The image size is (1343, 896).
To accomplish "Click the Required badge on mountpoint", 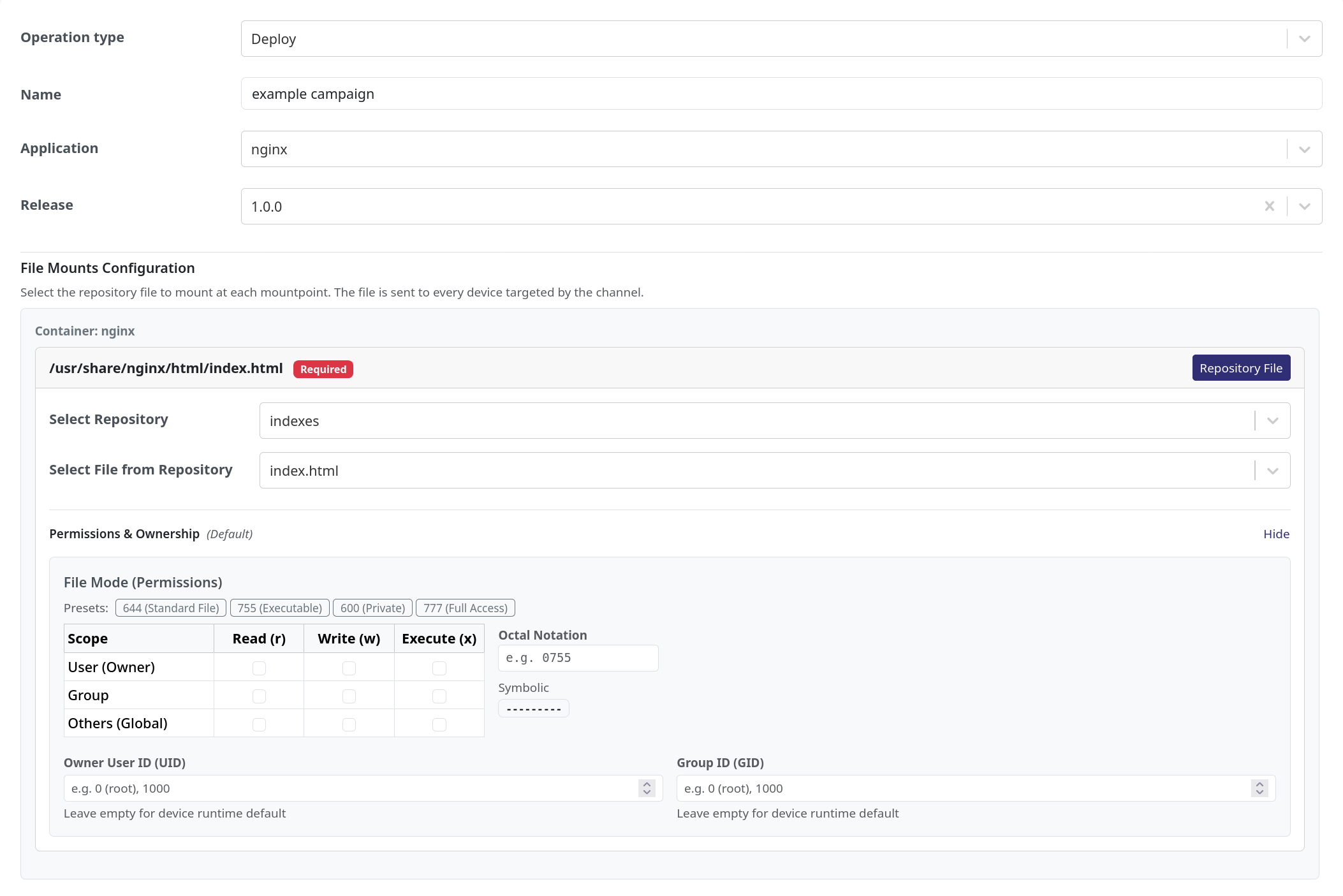I will 323,369.
